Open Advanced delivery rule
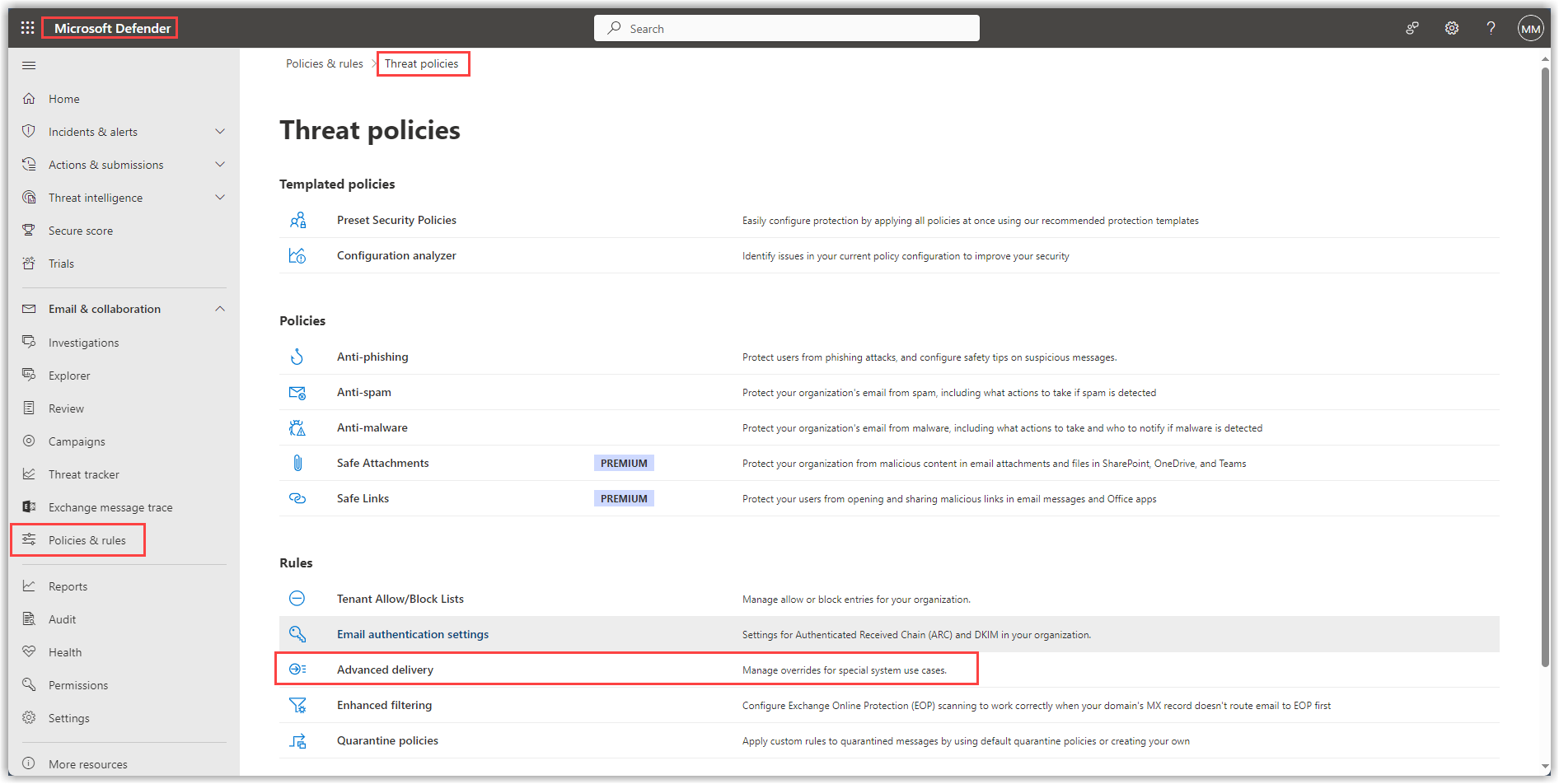Viewport: 1559px width, 784px height. pos(385,670)
